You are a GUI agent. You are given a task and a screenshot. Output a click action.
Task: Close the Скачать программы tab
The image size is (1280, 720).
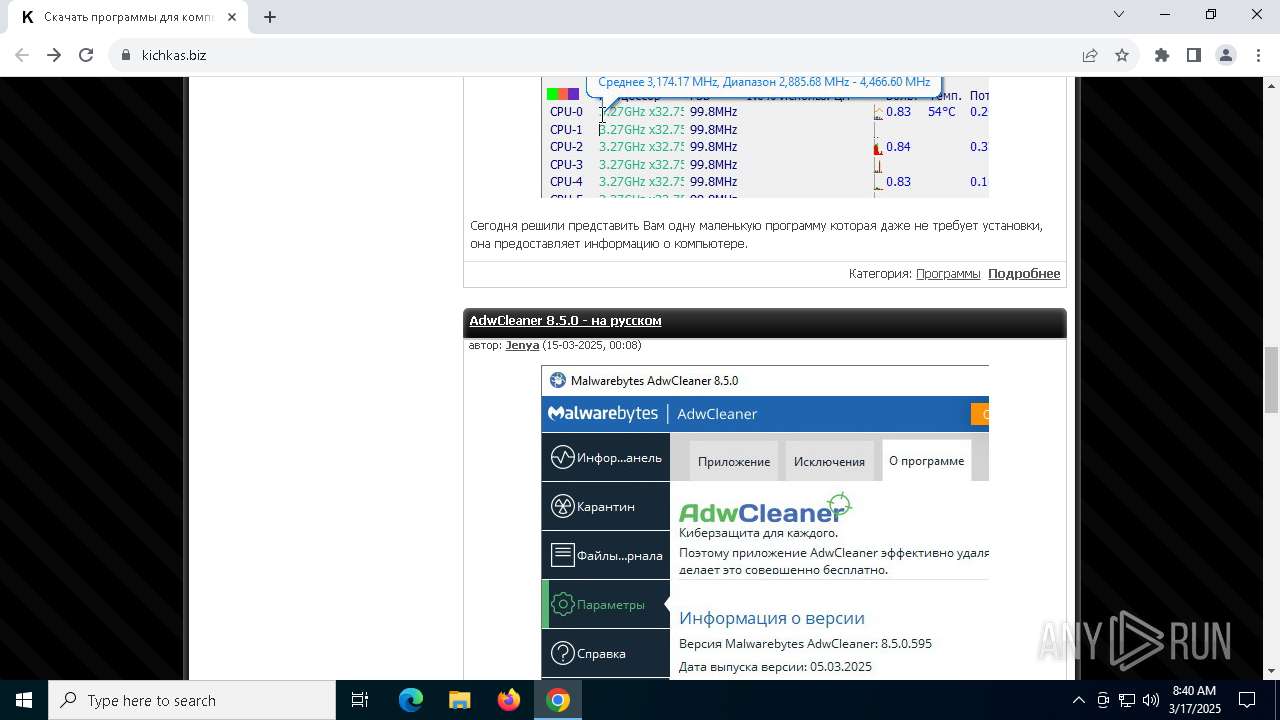pos(232,16)
